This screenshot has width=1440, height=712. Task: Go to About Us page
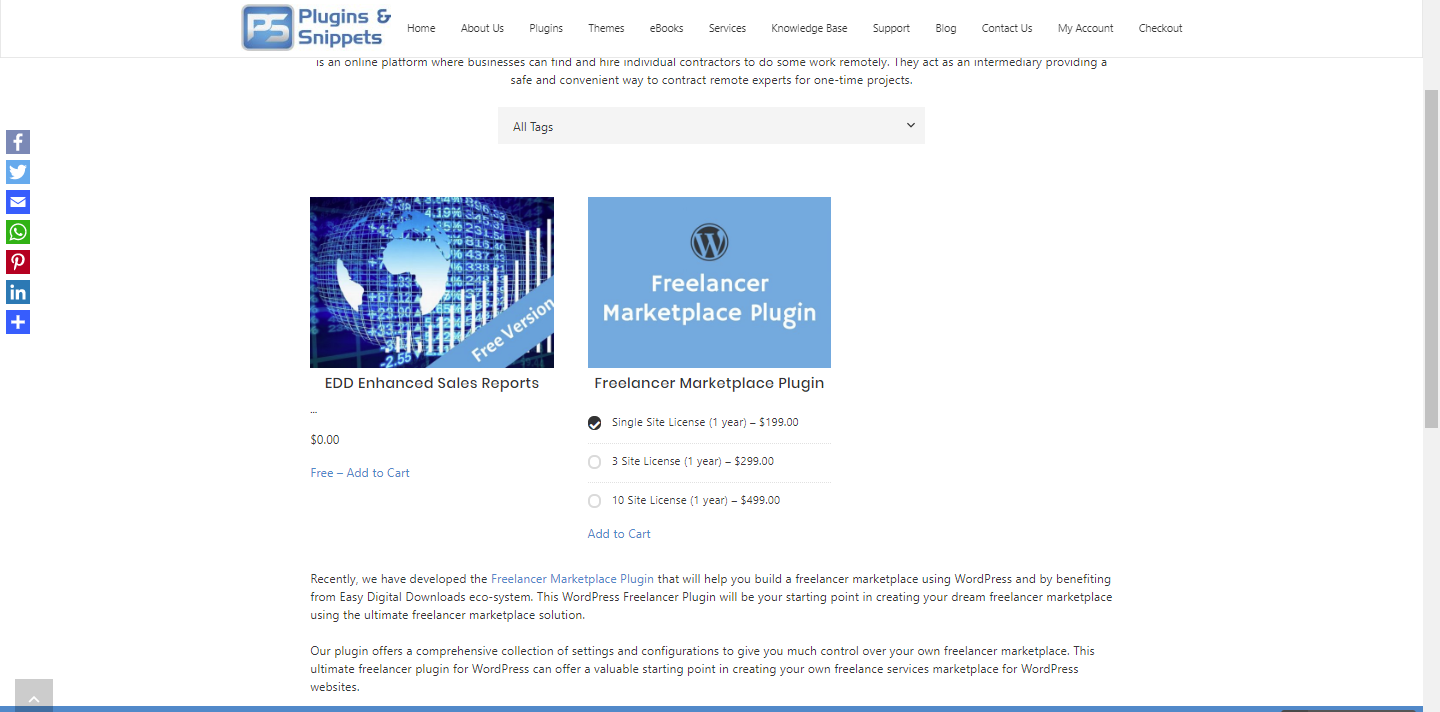click(482, 28)
